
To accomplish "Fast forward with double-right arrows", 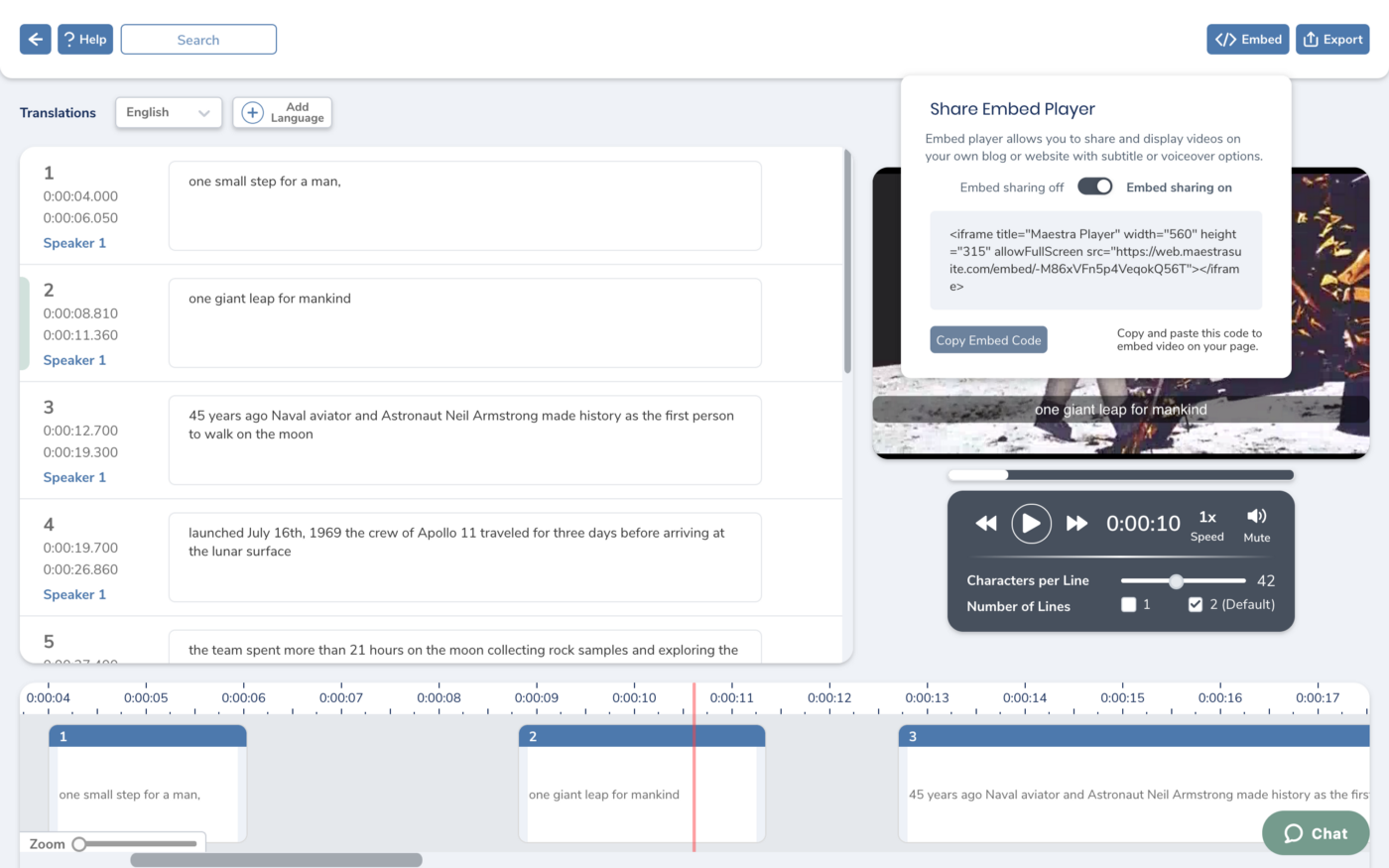I will click(1076, 523).
